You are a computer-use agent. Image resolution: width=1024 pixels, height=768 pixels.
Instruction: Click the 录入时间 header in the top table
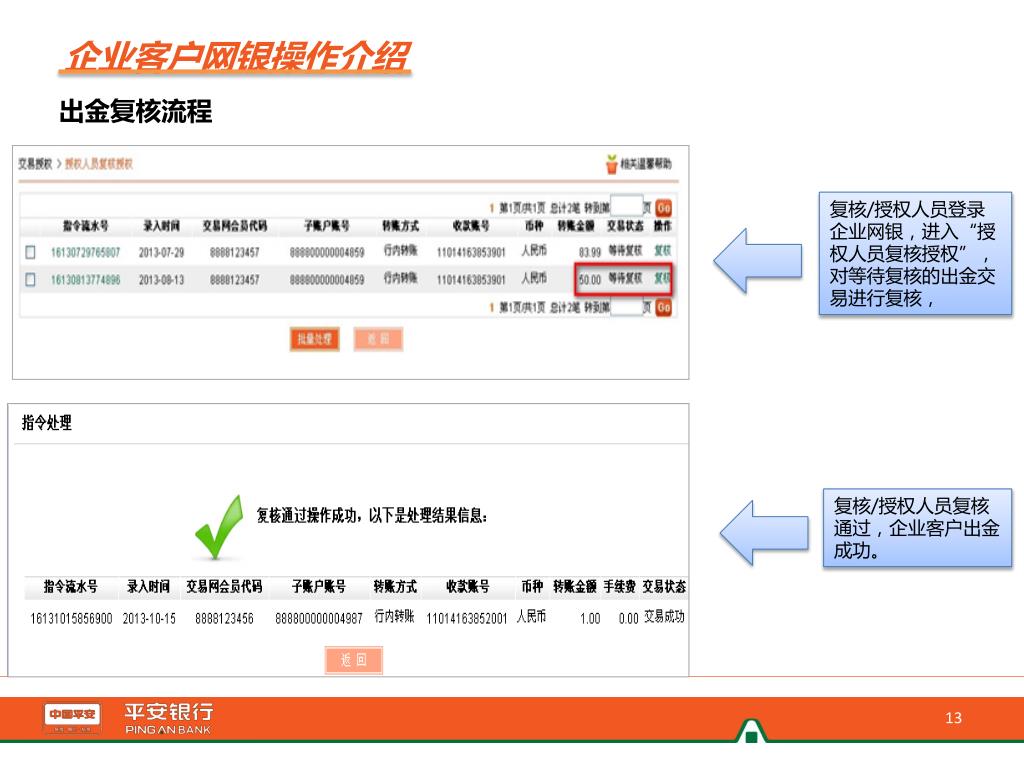[161, 226]
